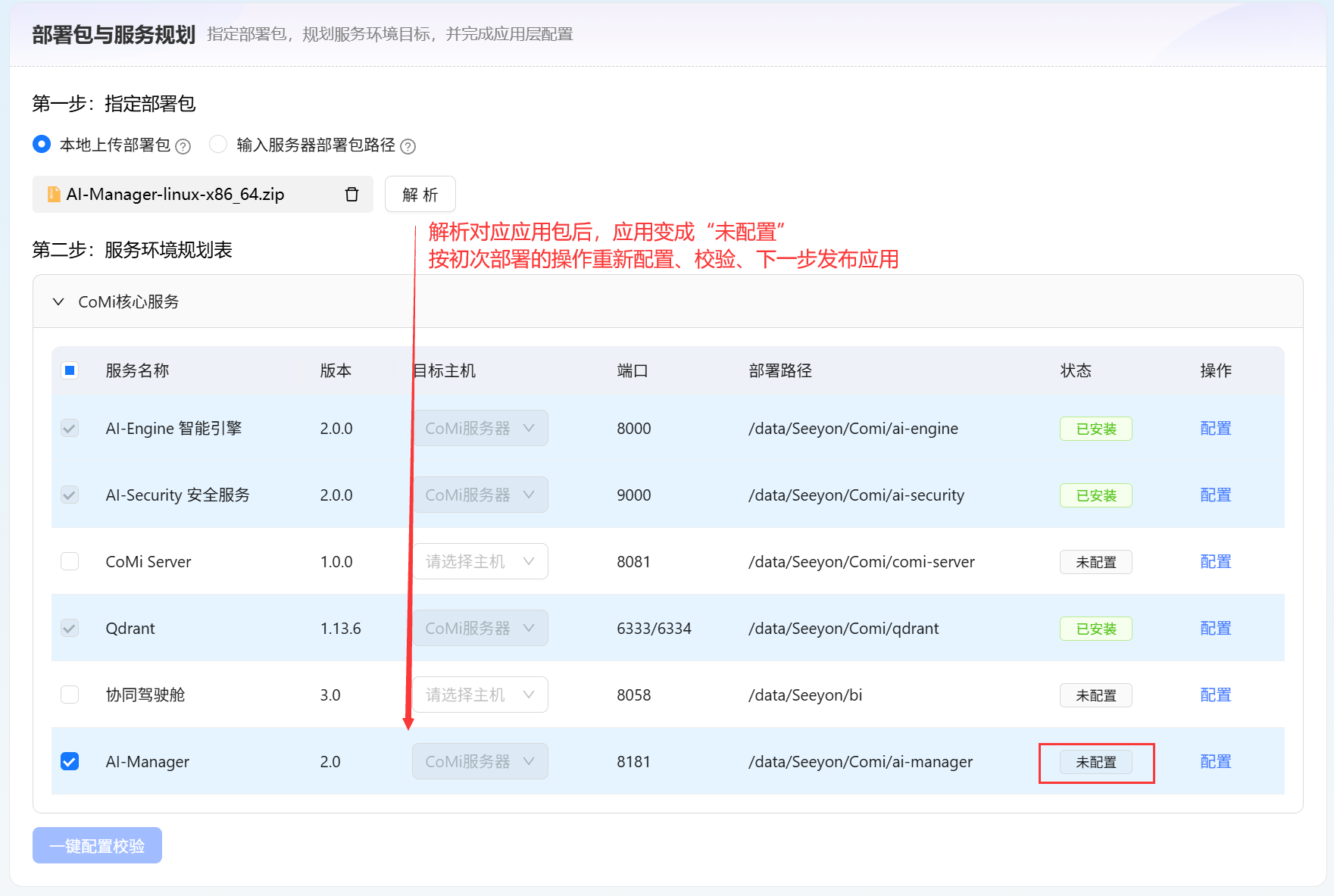1334x896 pixels.
Task: Click the /data/Seeyon/Comi/ai-security path
Action: coord(856,495)
